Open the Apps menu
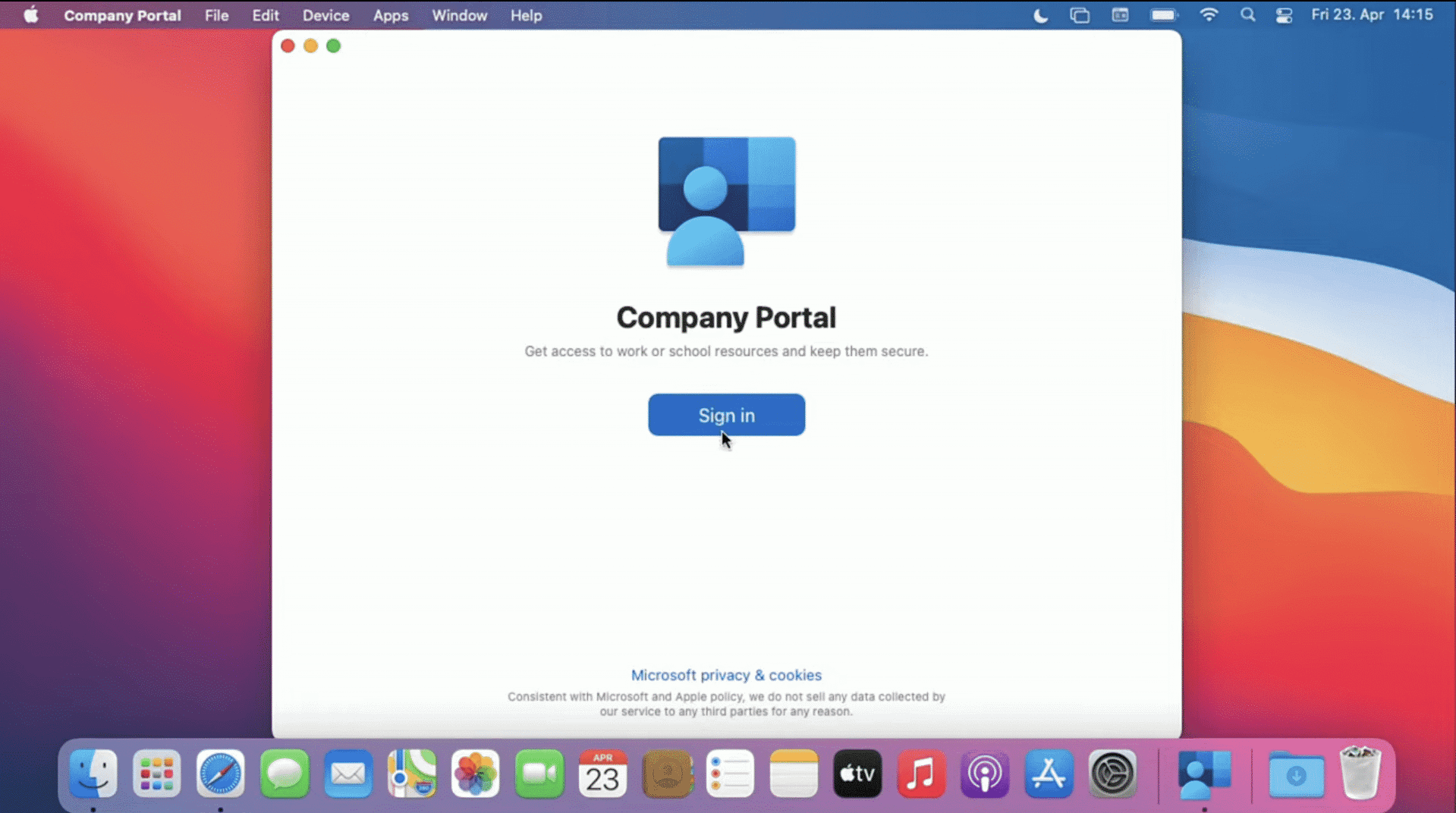 click(391, 15)
